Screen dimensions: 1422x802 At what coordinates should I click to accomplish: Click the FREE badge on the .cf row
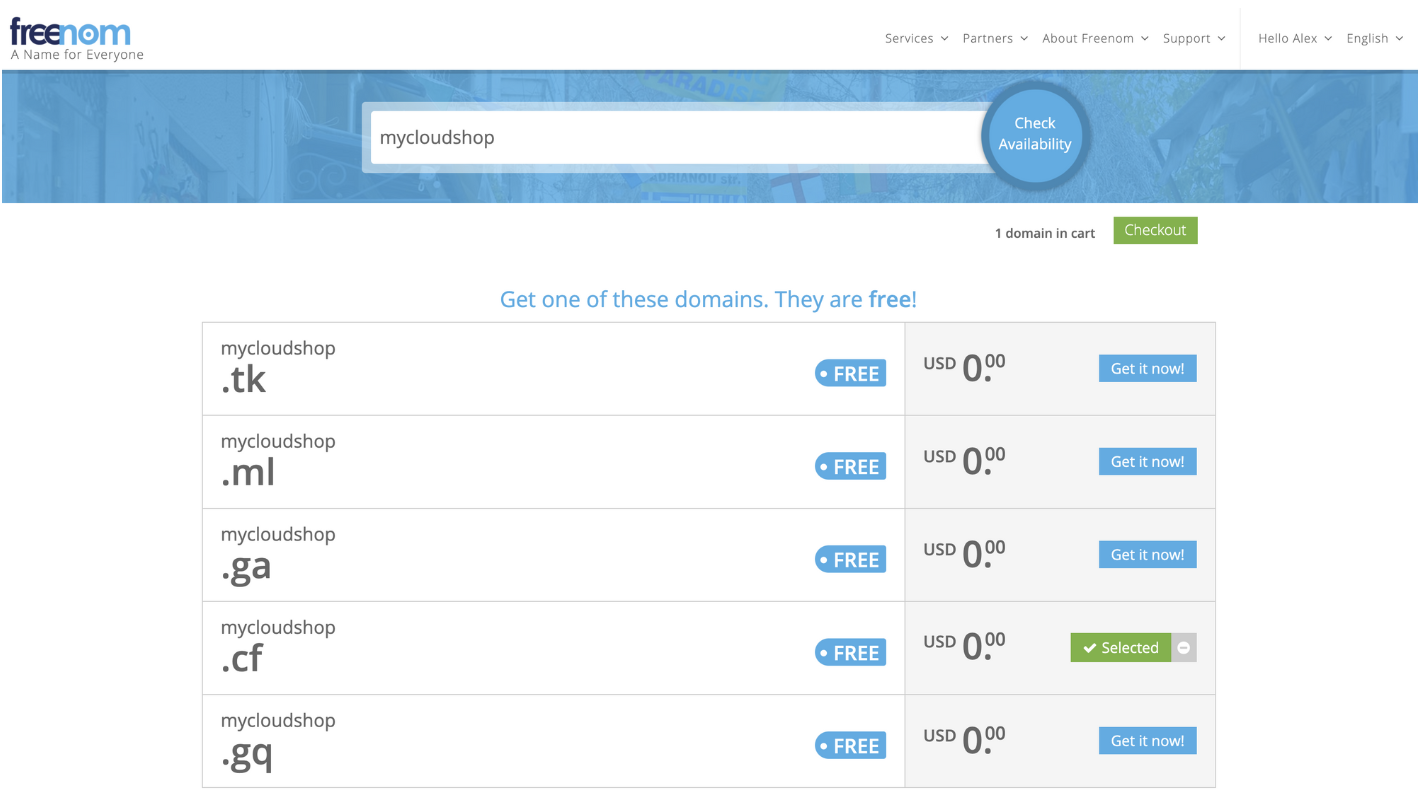(x=850, y=653)
